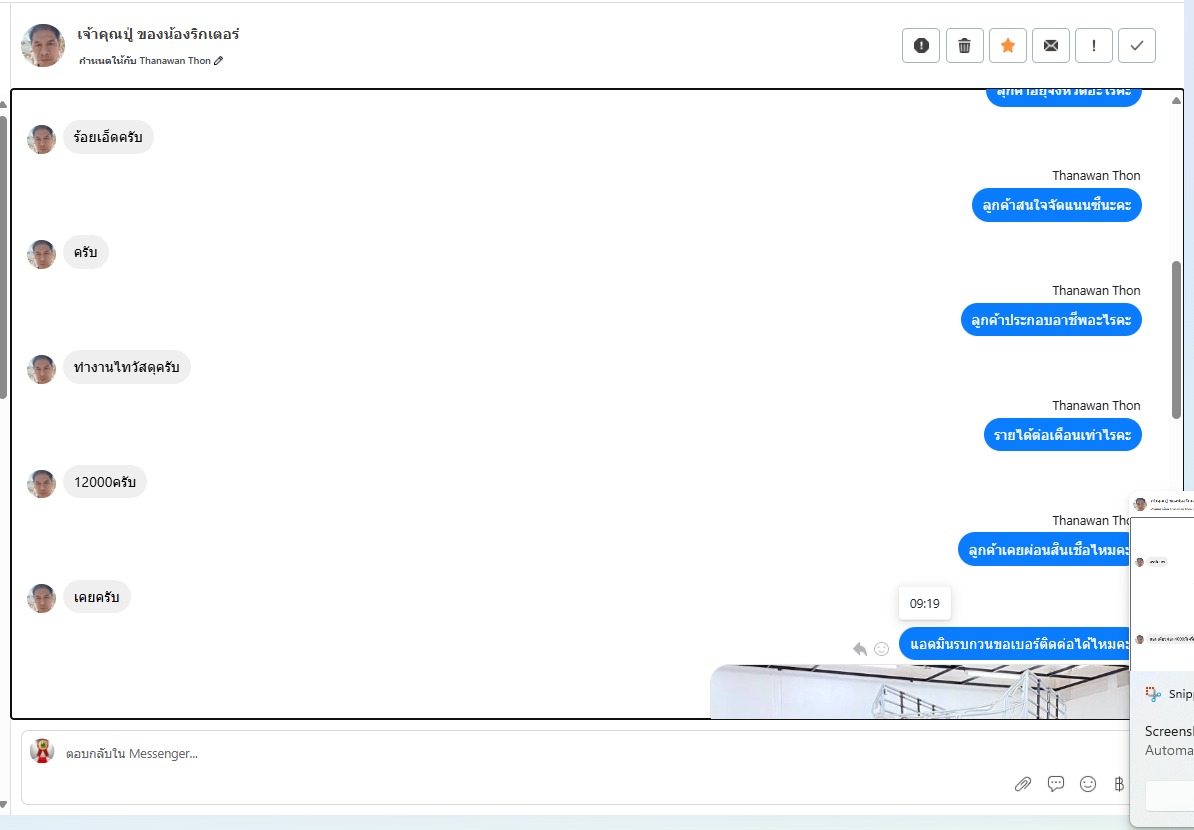Delete conversation with trash icon
The height and width of the screenshot is (830, 1194).
pos(965,46)
